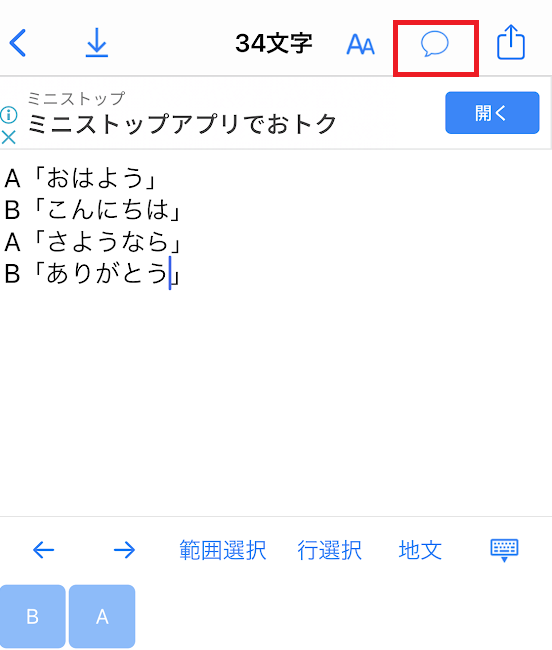Tap the speaker A button
This screenshot has height=650, width=552.
tap(102, 616)
